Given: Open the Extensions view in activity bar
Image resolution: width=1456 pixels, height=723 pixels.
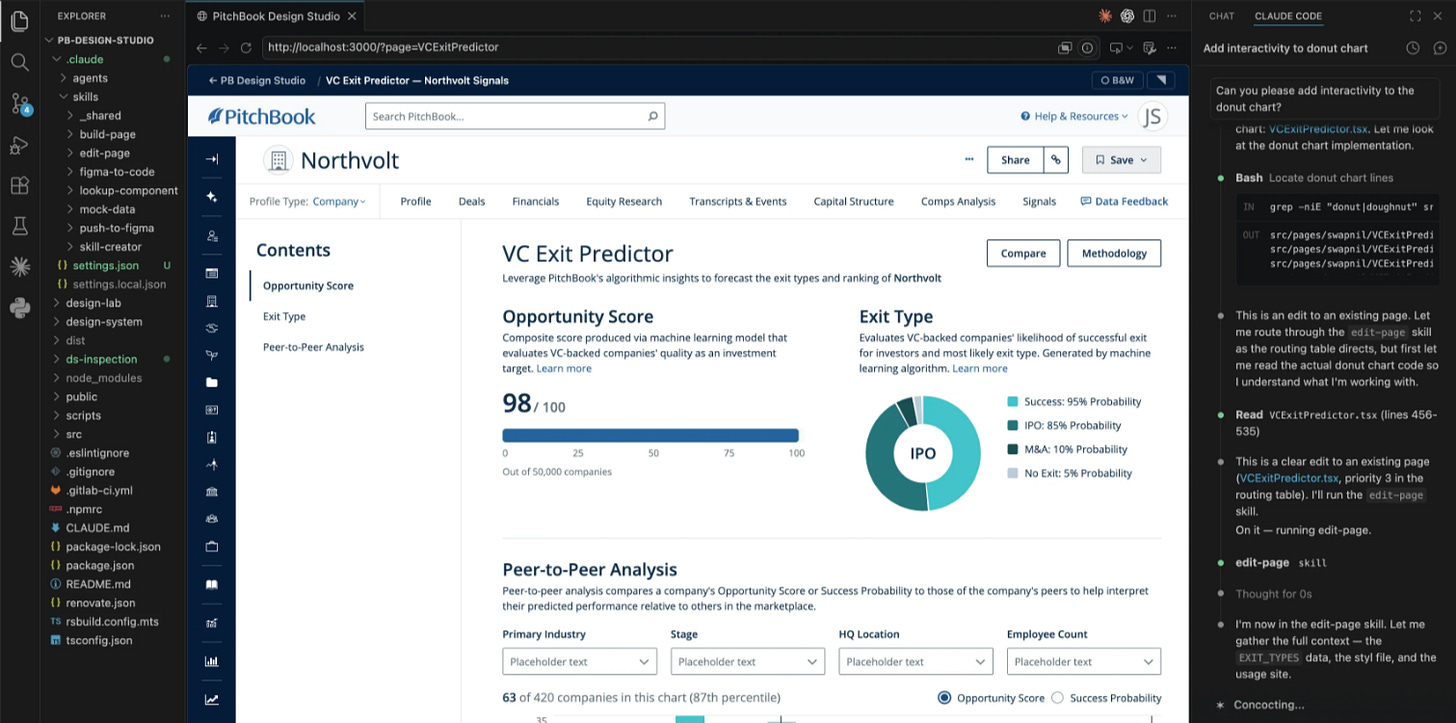Looking at the screenshot, I should point(19,186).
